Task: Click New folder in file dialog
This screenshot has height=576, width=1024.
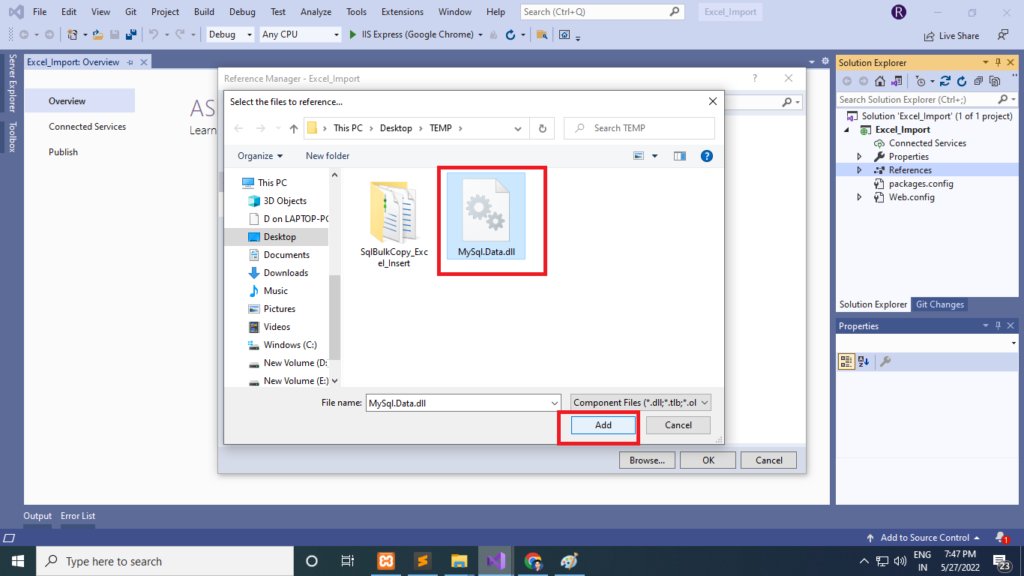Action: (x=327, y=156)
